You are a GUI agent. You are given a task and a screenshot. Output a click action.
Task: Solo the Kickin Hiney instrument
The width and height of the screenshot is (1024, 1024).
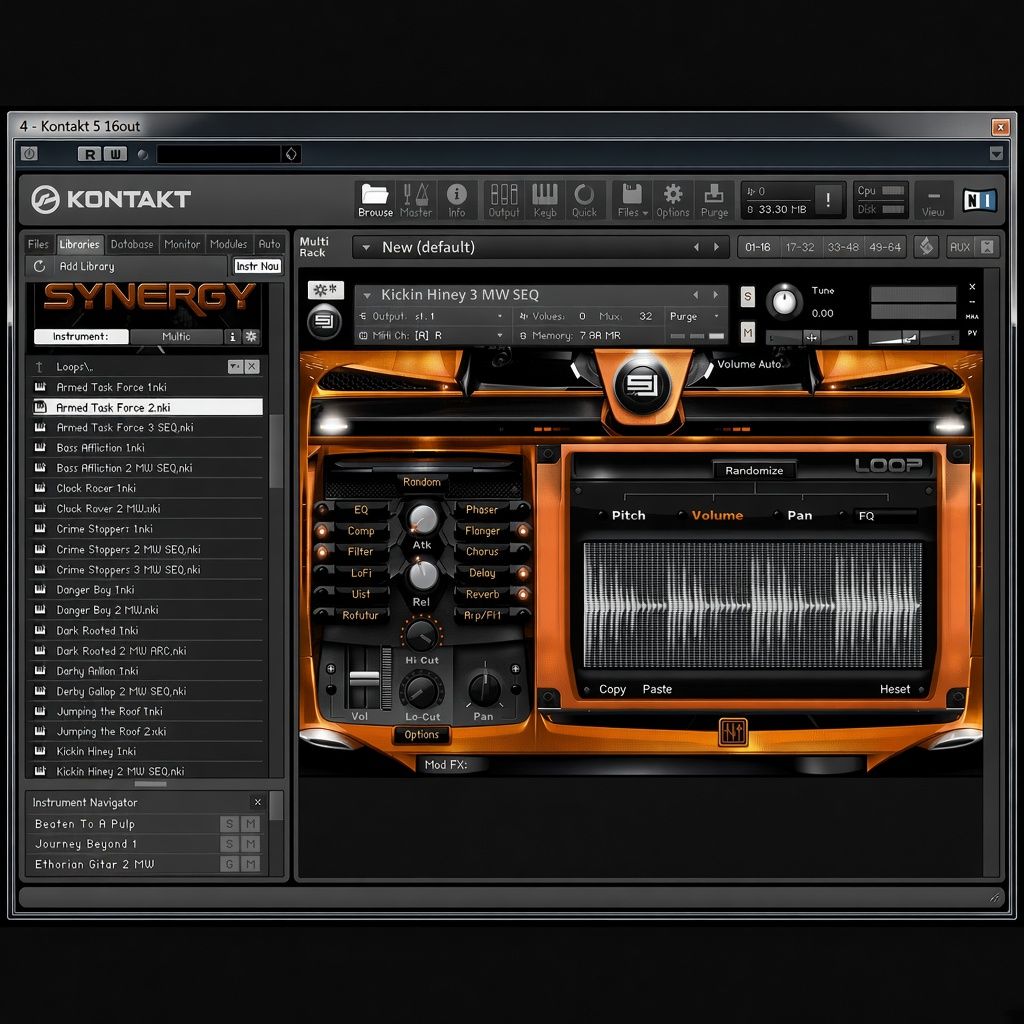(748, 296)
